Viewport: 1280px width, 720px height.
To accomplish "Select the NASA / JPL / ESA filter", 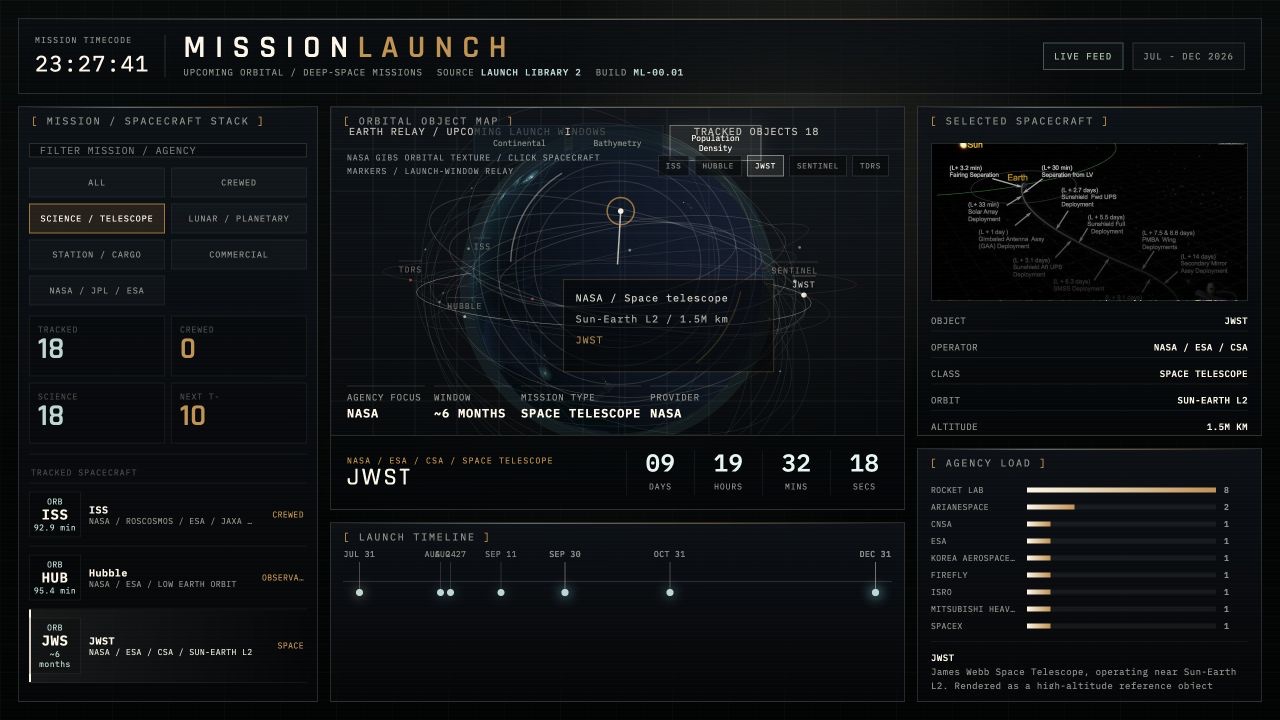I will 97,291.
